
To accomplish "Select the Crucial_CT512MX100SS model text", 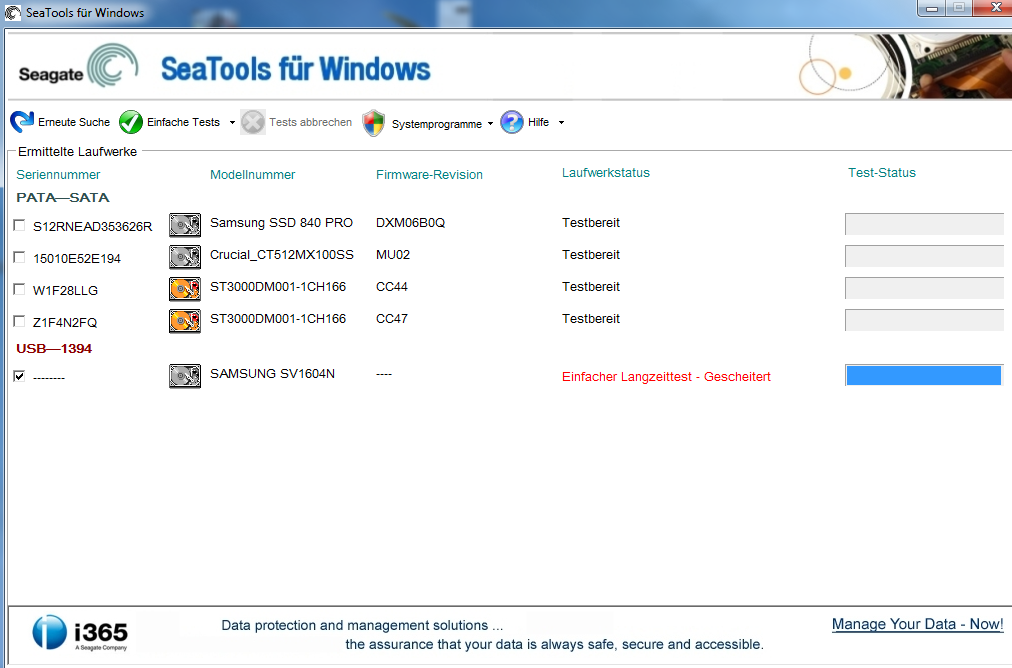I will point(281,255).
